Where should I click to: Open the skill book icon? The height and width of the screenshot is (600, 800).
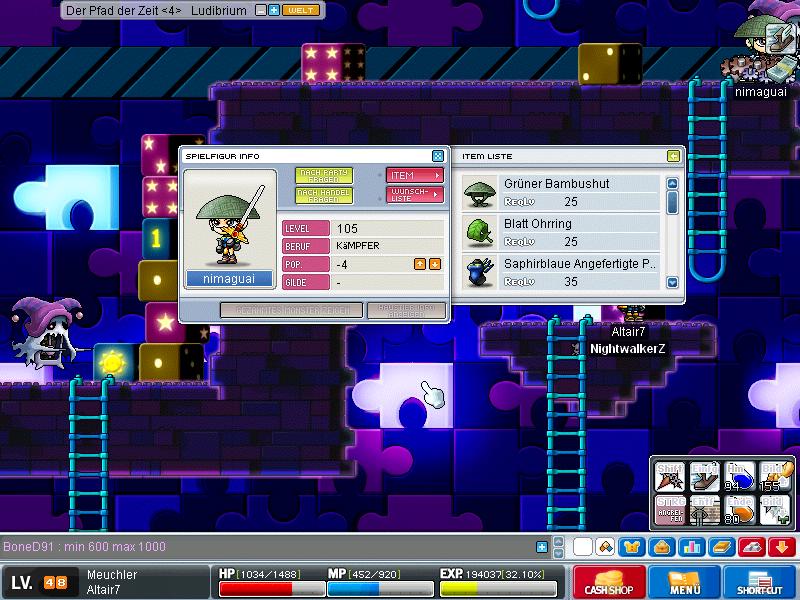click(x=722, y=547)
